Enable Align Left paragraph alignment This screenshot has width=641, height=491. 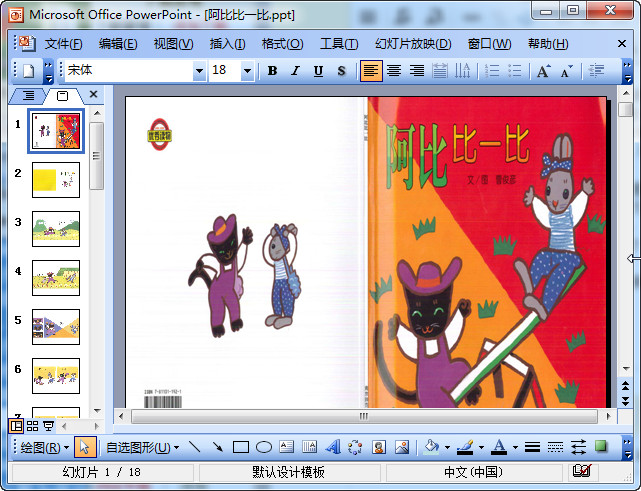tap(371, 71)
